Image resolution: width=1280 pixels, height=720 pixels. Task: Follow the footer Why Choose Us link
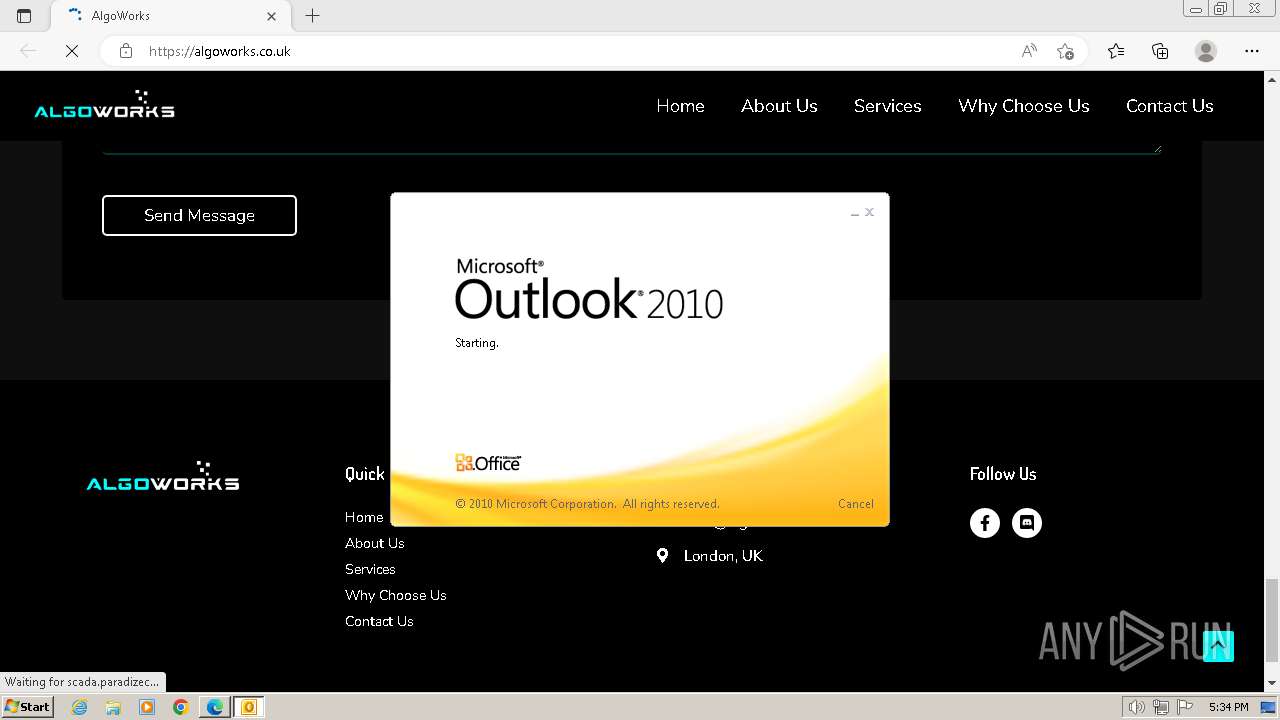click(396, 595)
